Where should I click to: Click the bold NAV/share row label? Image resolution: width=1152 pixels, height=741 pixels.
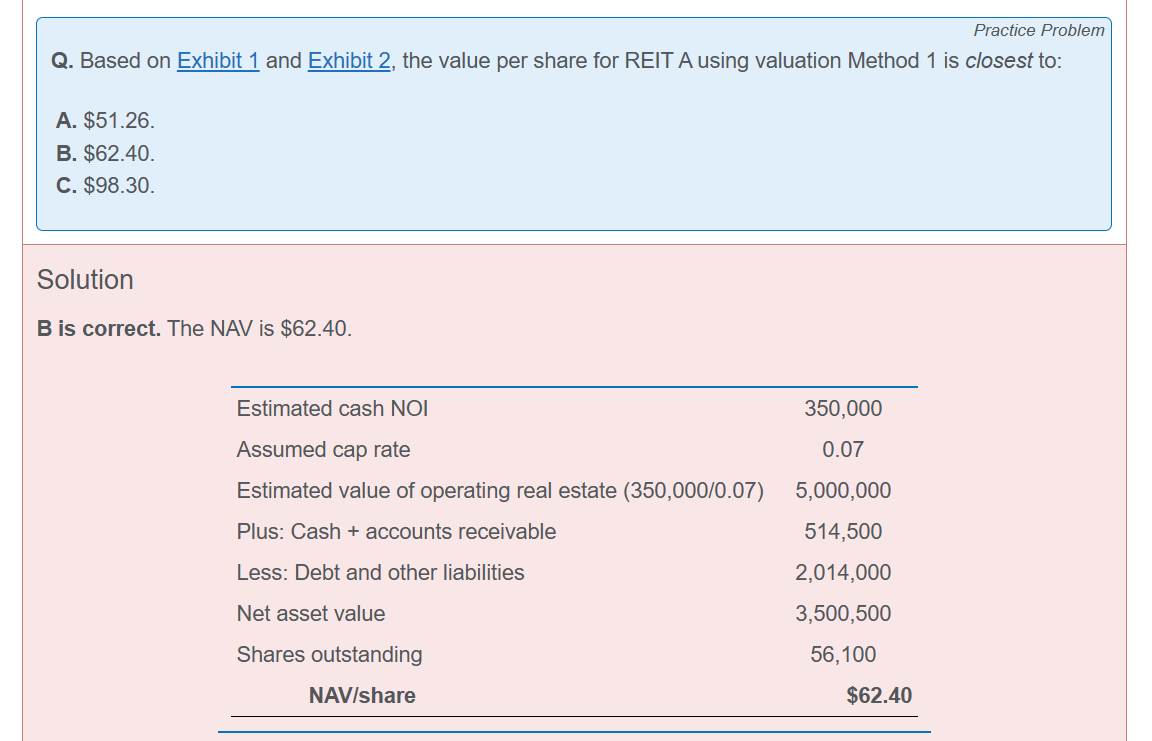click(x=362, y=696)
